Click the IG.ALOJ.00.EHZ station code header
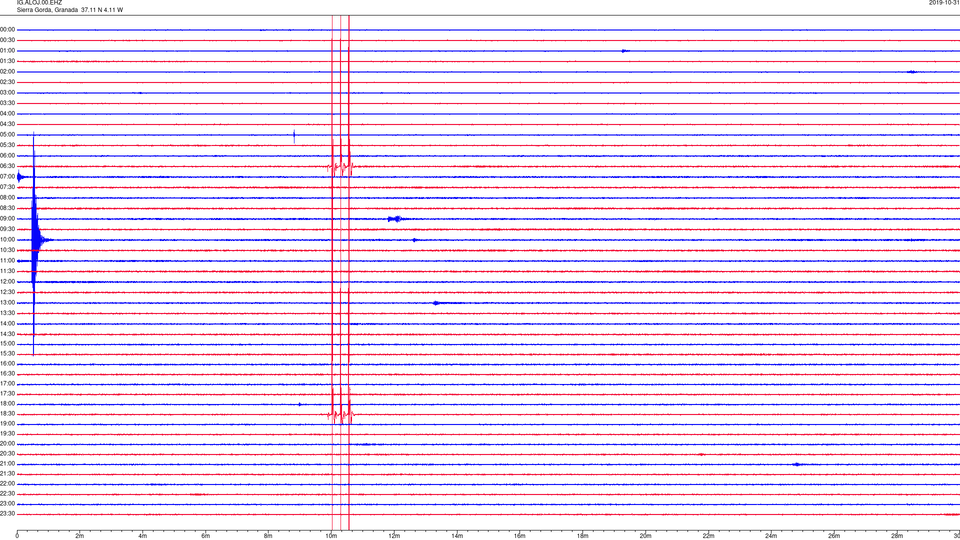Screen dimensions: 960x540 coord(39,3)
